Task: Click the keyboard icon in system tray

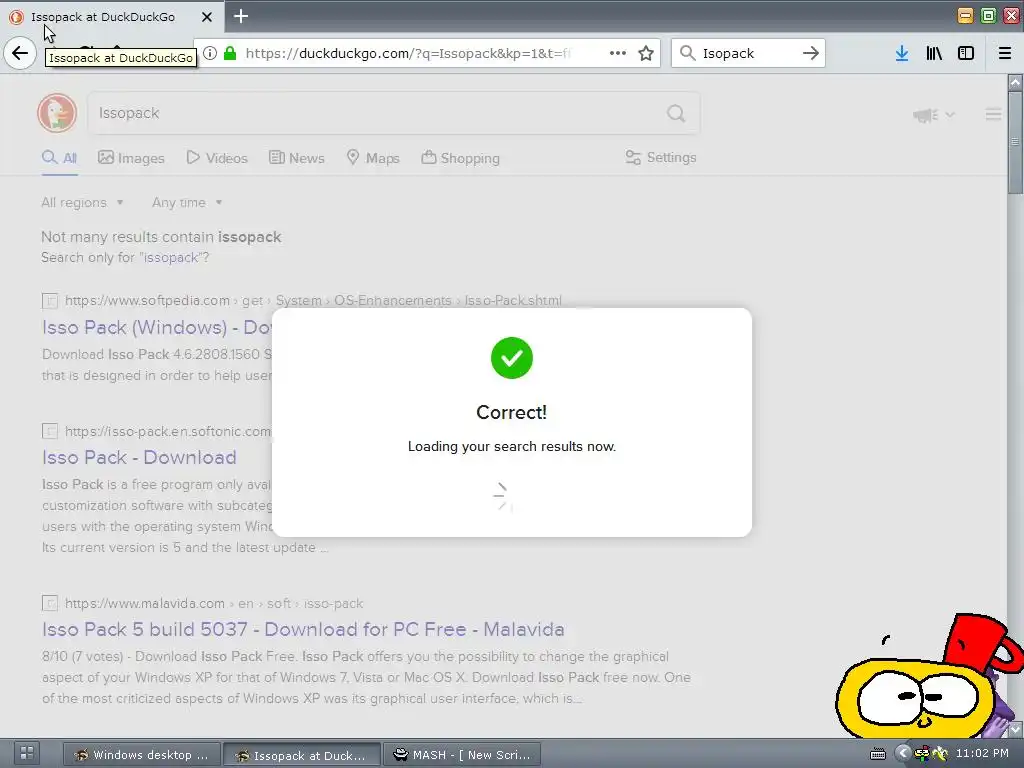Action: (878, 754)
